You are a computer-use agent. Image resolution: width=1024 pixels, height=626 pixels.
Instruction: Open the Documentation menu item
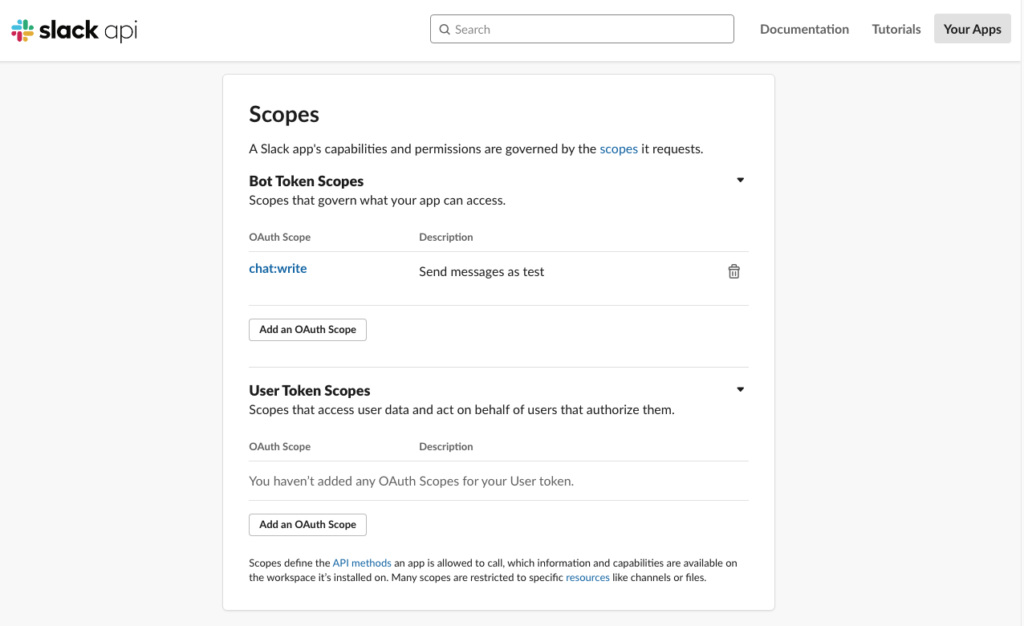pos(804,29)
